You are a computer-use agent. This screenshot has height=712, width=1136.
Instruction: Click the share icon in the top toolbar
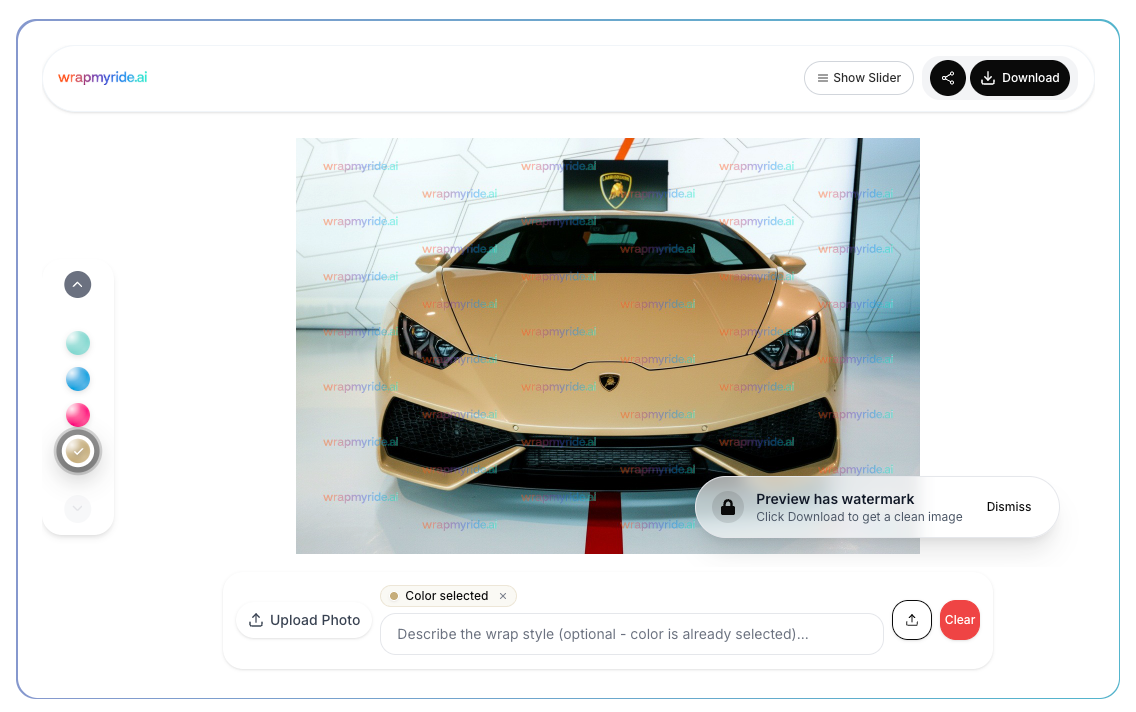pyautogui.click(x=947, y=77)
